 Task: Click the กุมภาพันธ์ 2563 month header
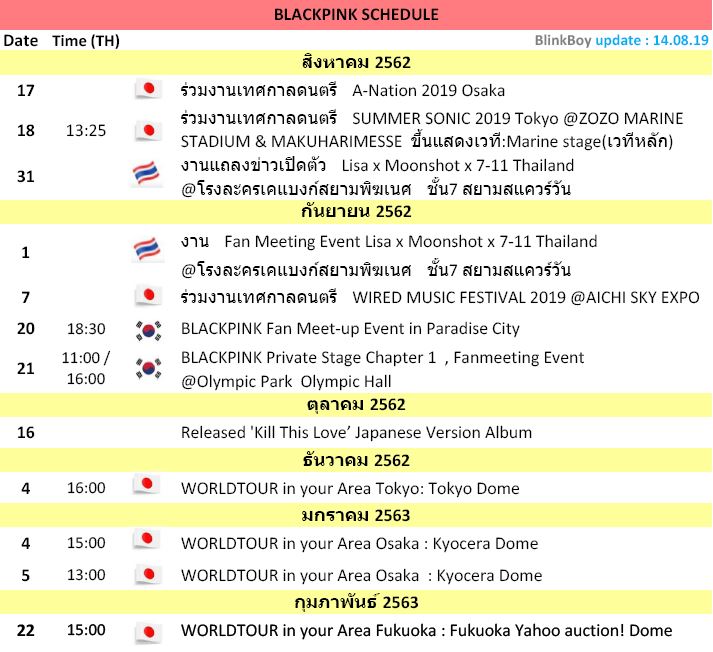pos(356,602)
